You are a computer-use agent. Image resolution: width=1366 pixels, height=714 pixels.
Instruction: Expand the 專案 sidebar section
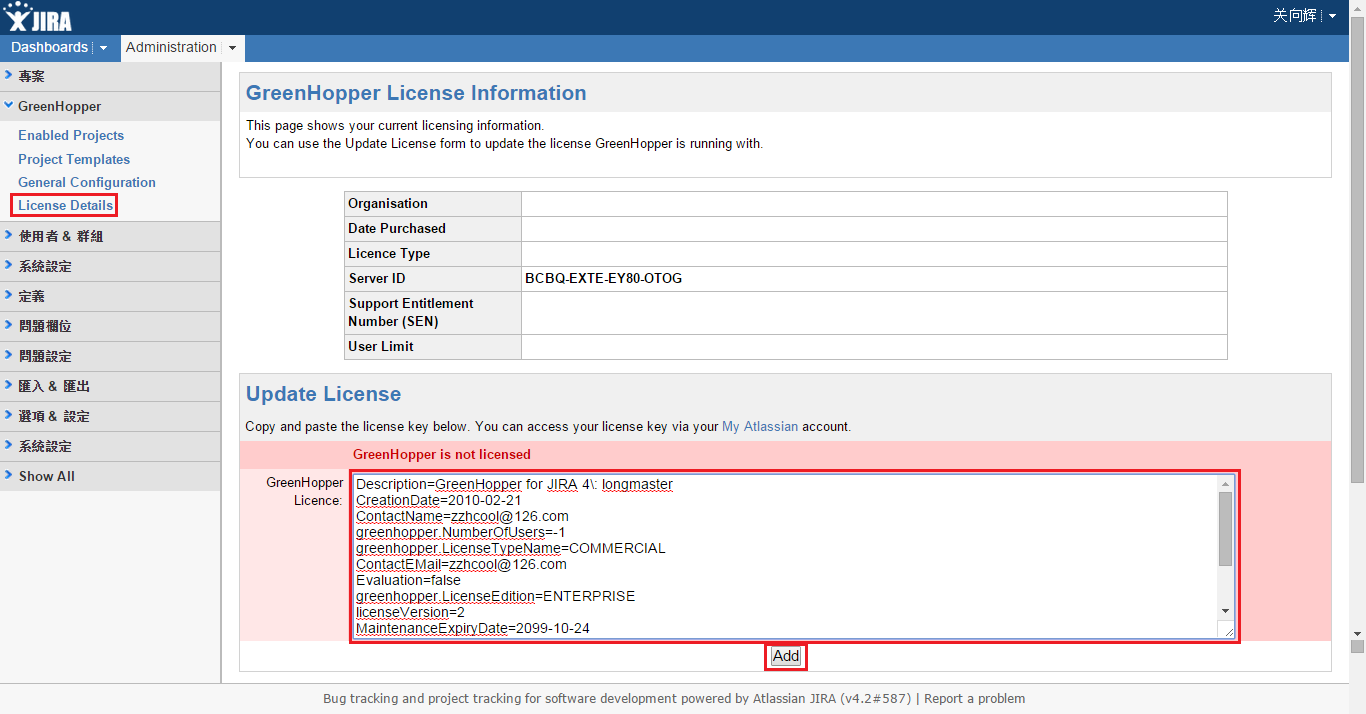110,76
